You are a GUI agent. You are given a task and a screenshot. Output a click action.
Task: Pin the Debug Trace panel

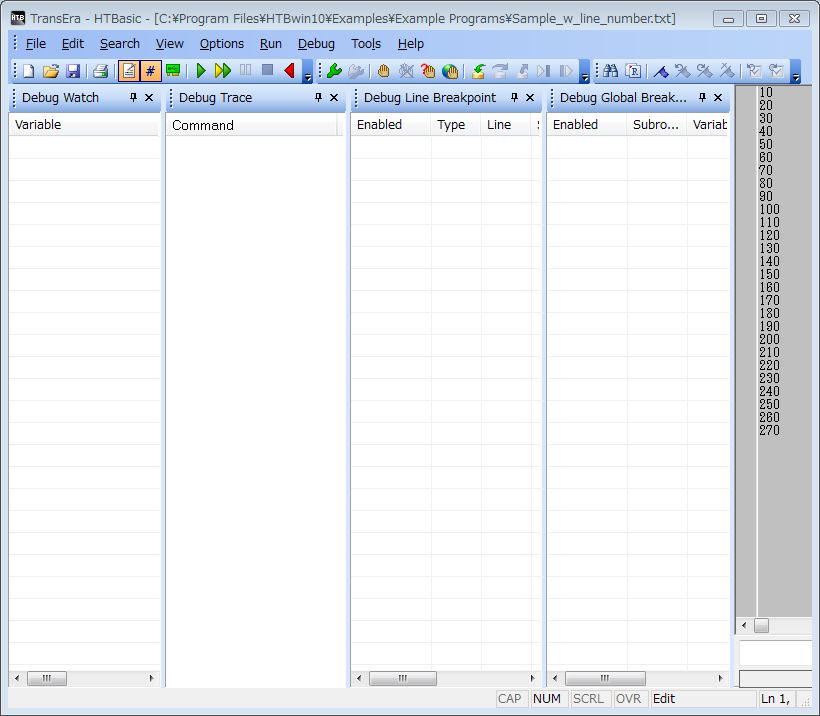(x=318, y=97)
